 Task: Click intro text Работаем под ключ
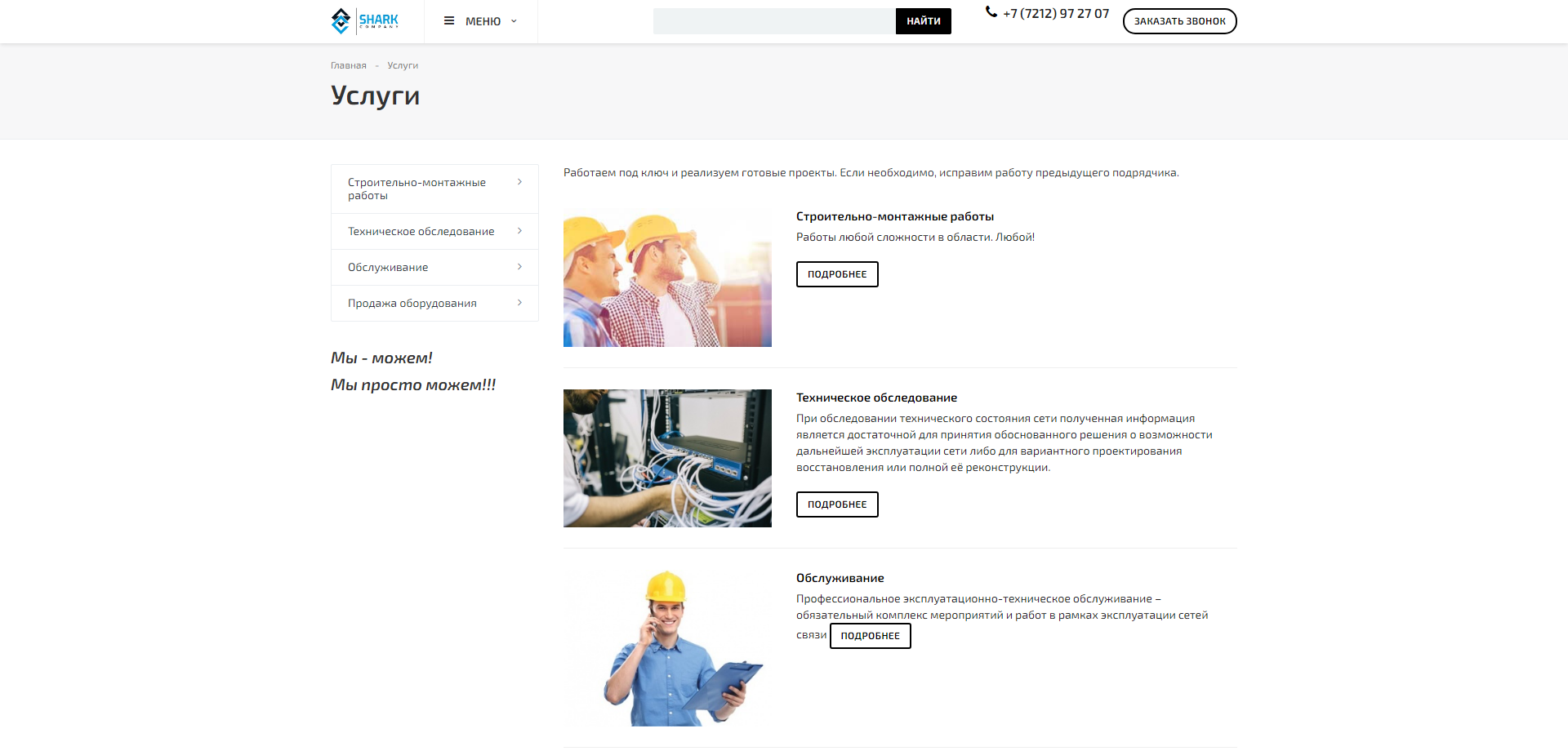tap(871, 172)
